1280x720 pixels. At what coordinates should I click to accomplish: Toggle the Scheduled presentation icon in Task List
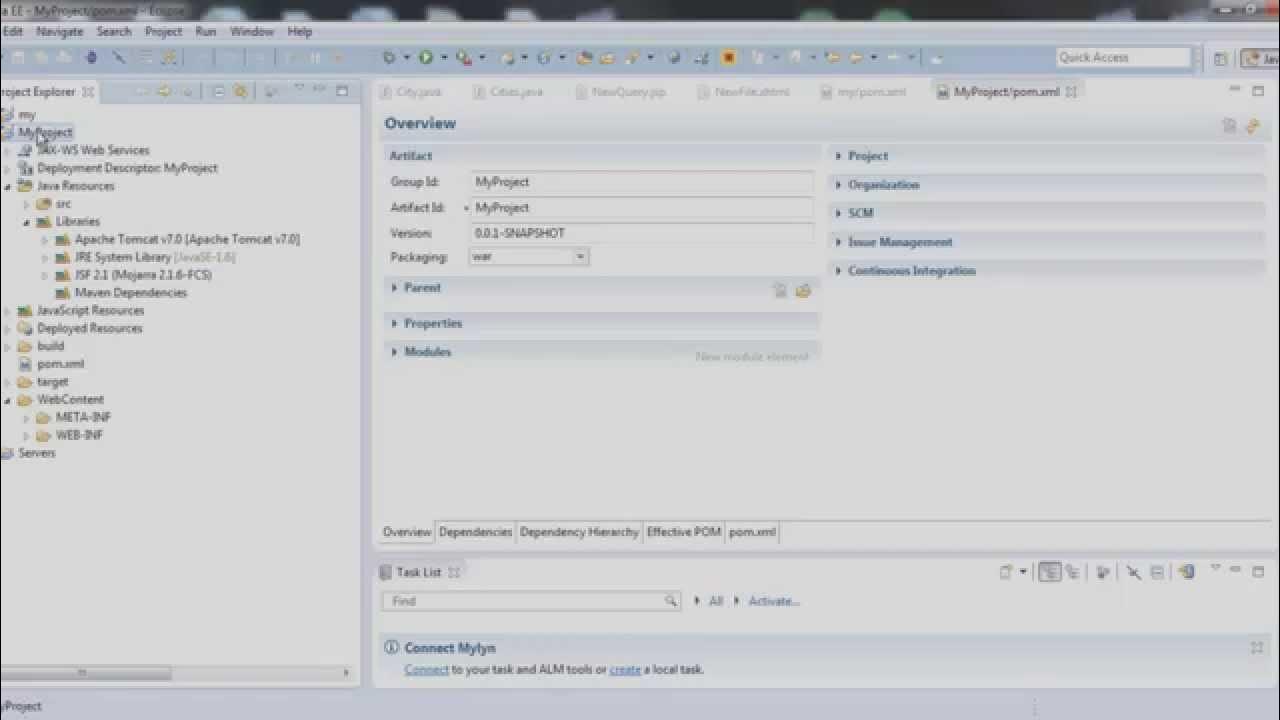tap(1073, 572)
